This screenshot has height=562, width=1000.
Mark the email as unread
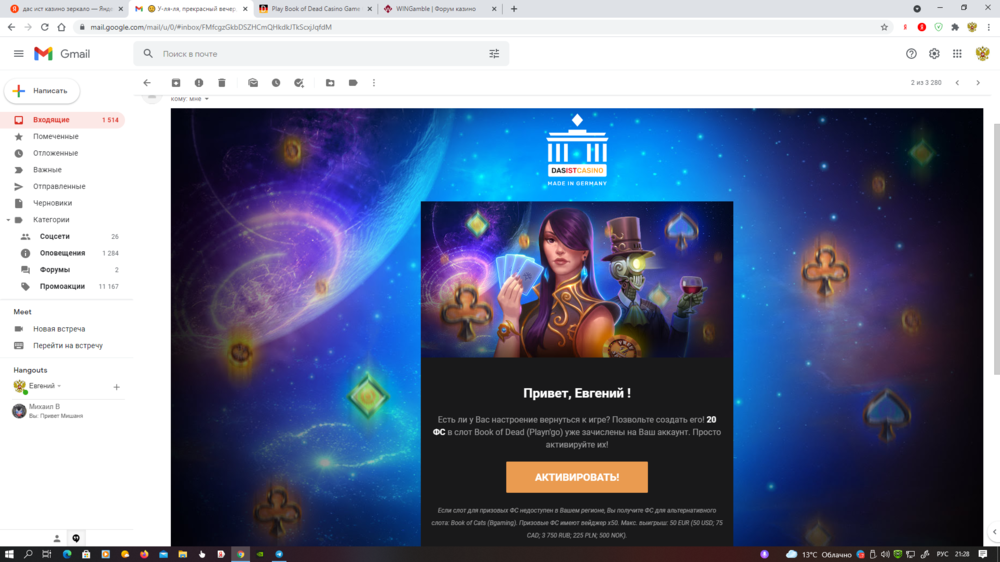[253, 83]
